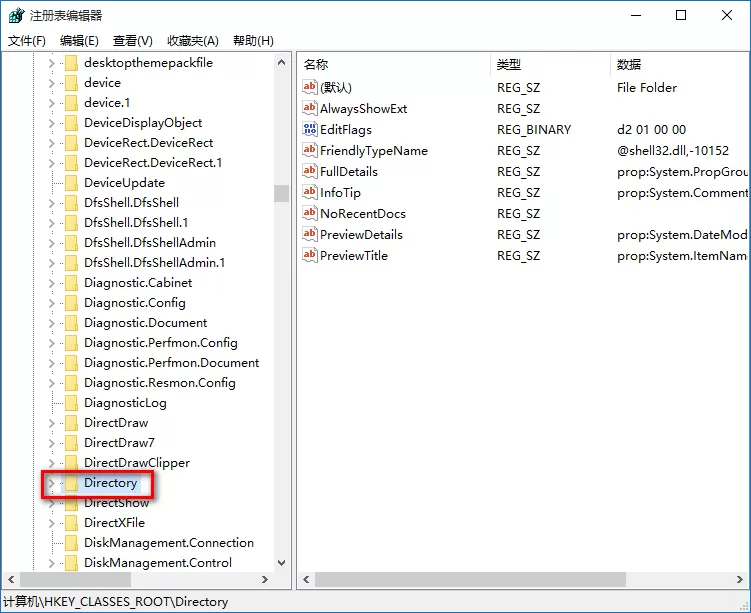751x613 pixels.
Task: Click values pane horizontal scroll right arrow
Action: coord(740,579)
